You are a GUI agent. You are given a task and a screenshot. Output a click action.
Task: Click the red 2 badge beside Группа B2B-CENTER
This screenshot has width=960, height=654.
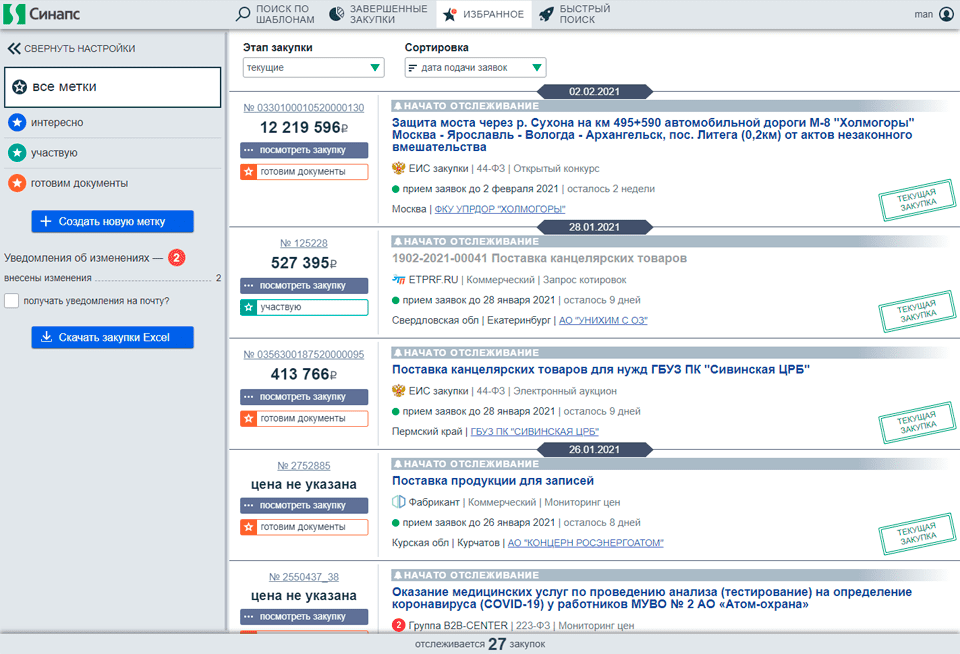399,625
